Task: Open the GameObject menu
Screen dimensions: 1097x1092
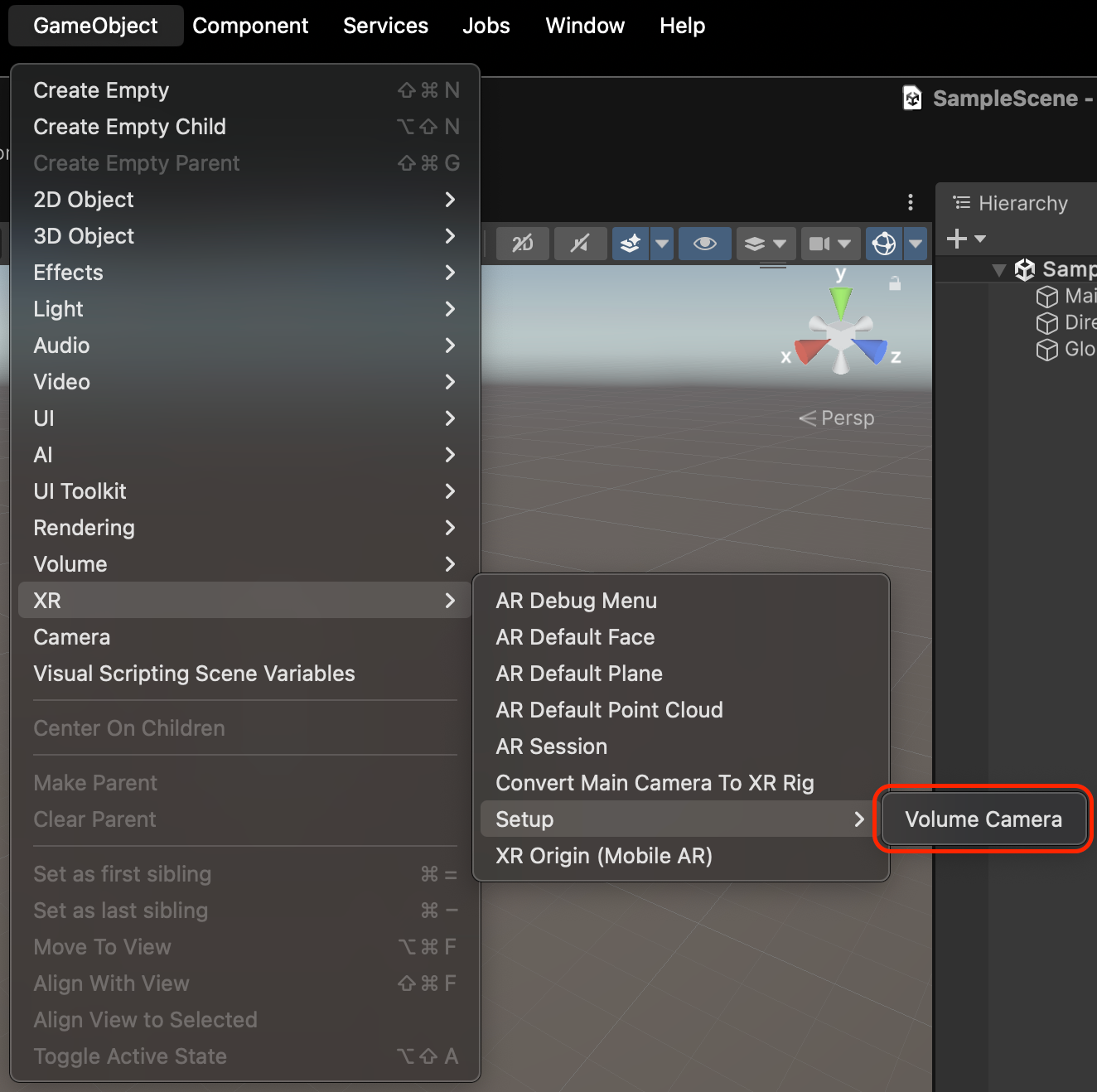Action: pyautogui.click(x=95, y=26)
